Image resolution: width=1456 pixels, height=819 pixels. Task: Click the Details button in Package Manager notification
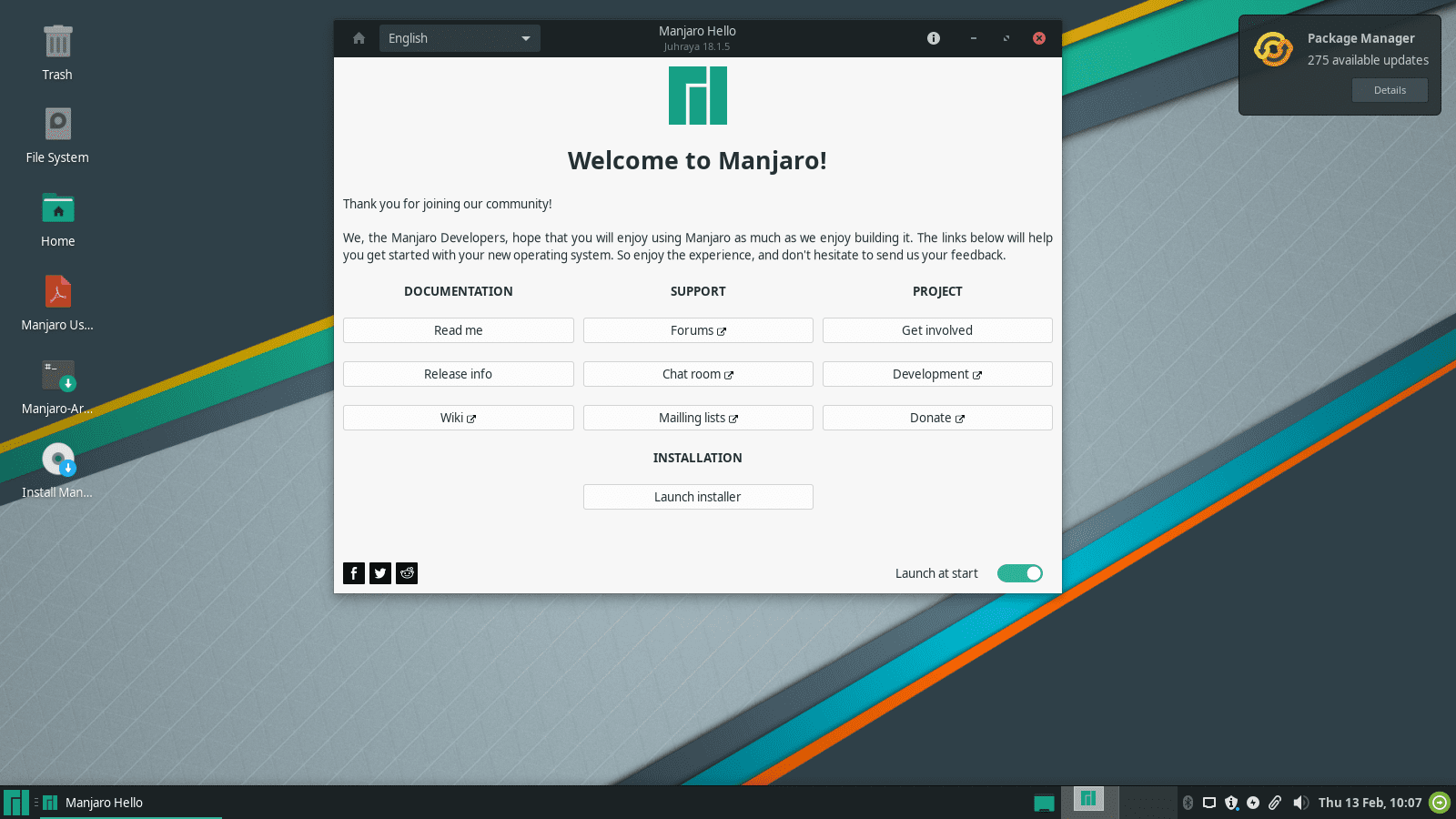click(x=1389, y=90)
